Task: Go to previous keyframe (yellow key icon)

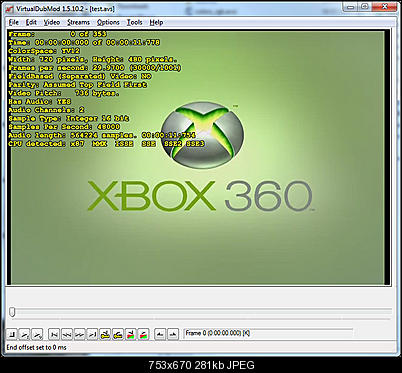Action: (105, 334)
